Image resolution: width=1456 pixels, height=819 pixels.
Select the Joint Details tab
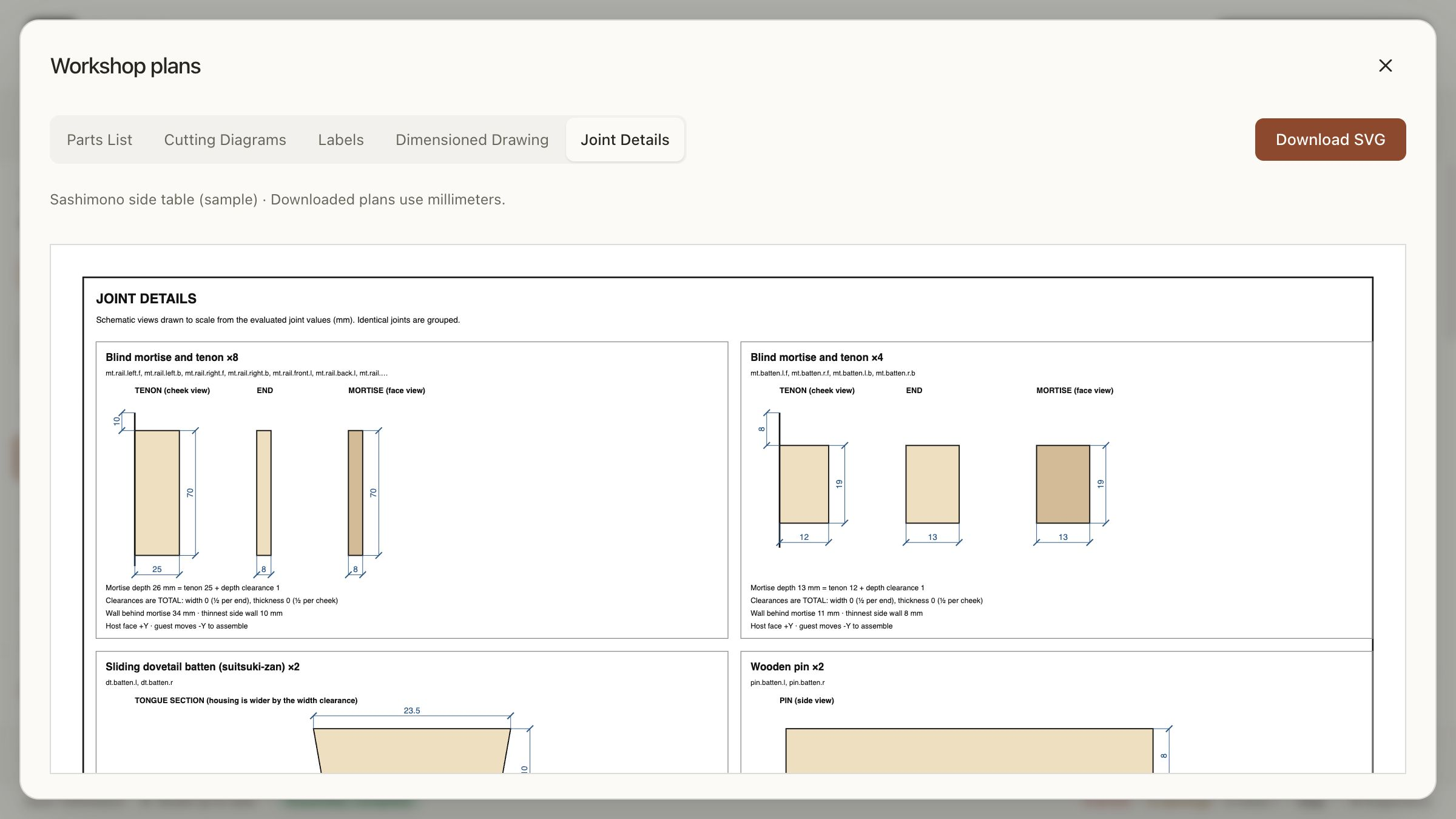[x=625, y=140]
